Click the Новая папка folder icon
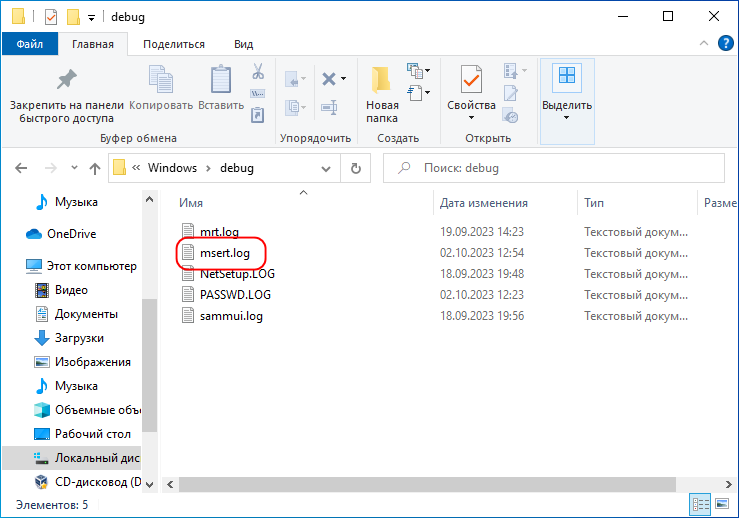 point(381,79)
